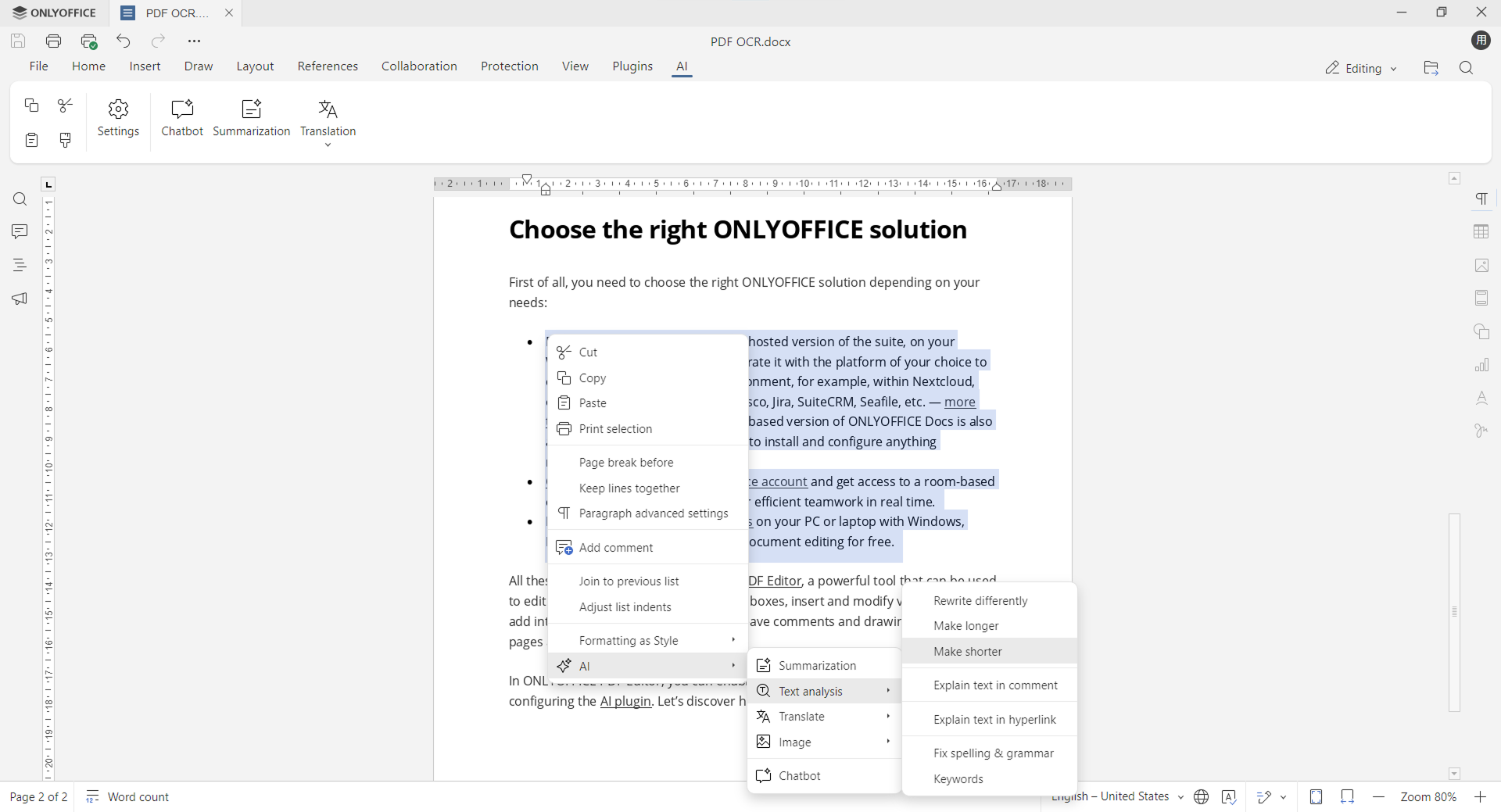Open the AI Settings gear icon
The width and height of the screenshot is (1501, 812).
118,118
